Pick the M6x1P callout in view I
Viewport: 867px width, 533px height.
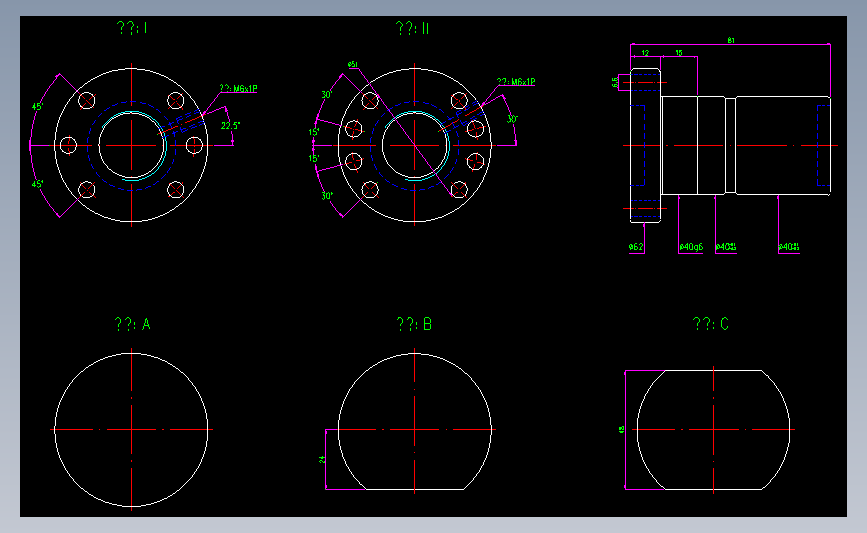point(238,88)
